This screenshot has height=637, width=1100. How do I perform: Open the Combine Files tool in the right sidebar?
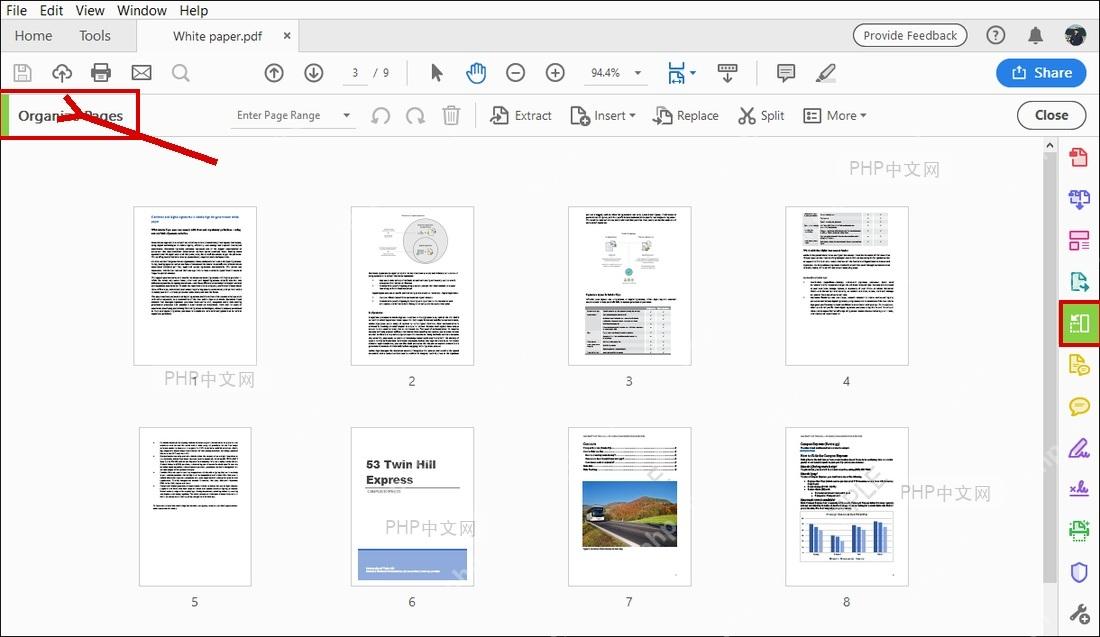(x=1079, y=199)
